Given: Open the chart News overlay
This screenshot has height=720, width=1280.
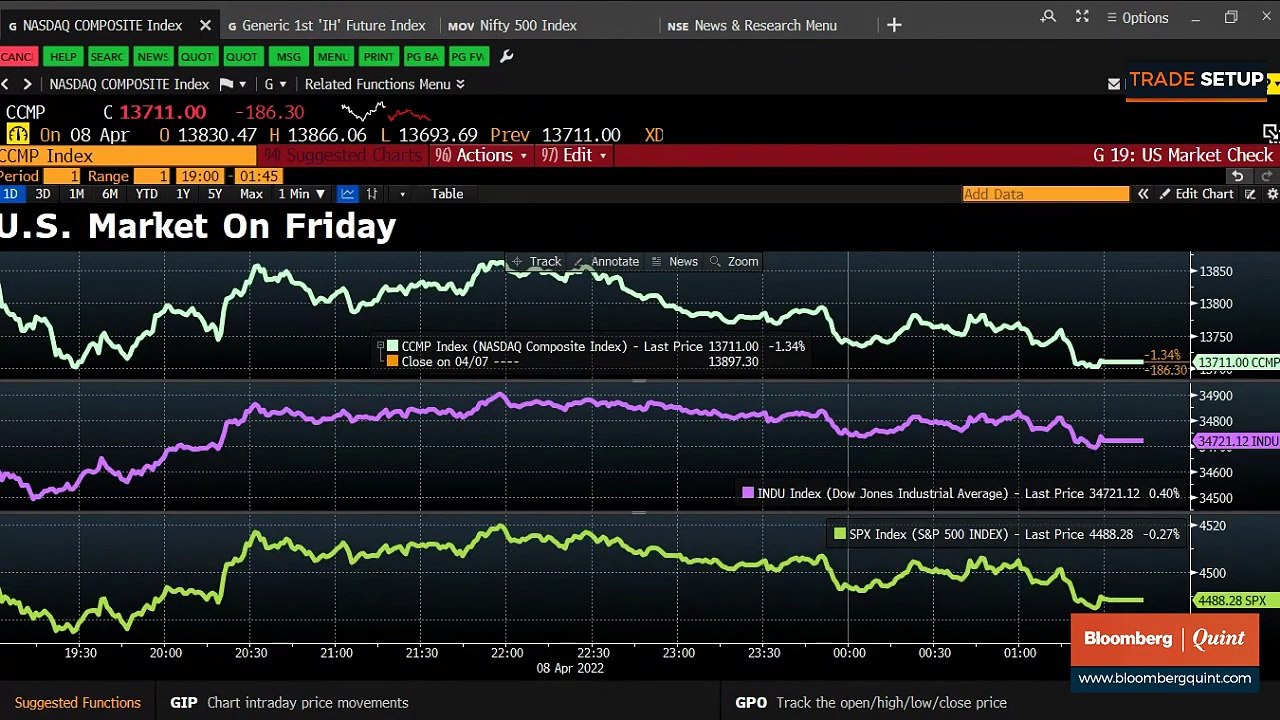Looking at the screenshot, I should click(x=674, y=261).
